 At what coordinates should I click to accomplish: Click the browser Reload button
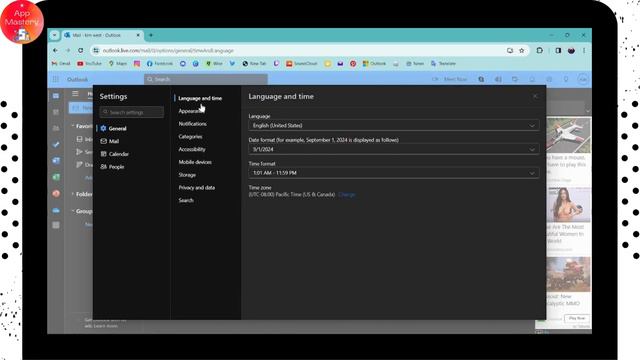point(81,51)
